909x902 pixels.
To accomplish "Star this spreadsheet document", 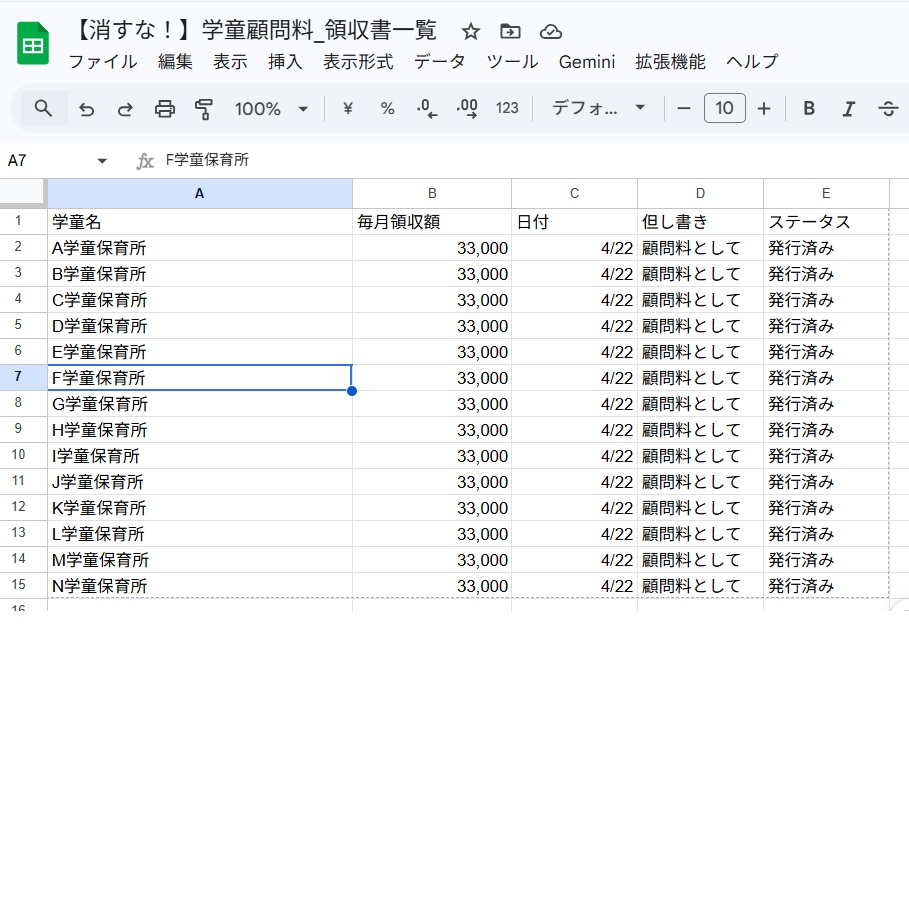I will pyautogui.click(x=470, y=31).
